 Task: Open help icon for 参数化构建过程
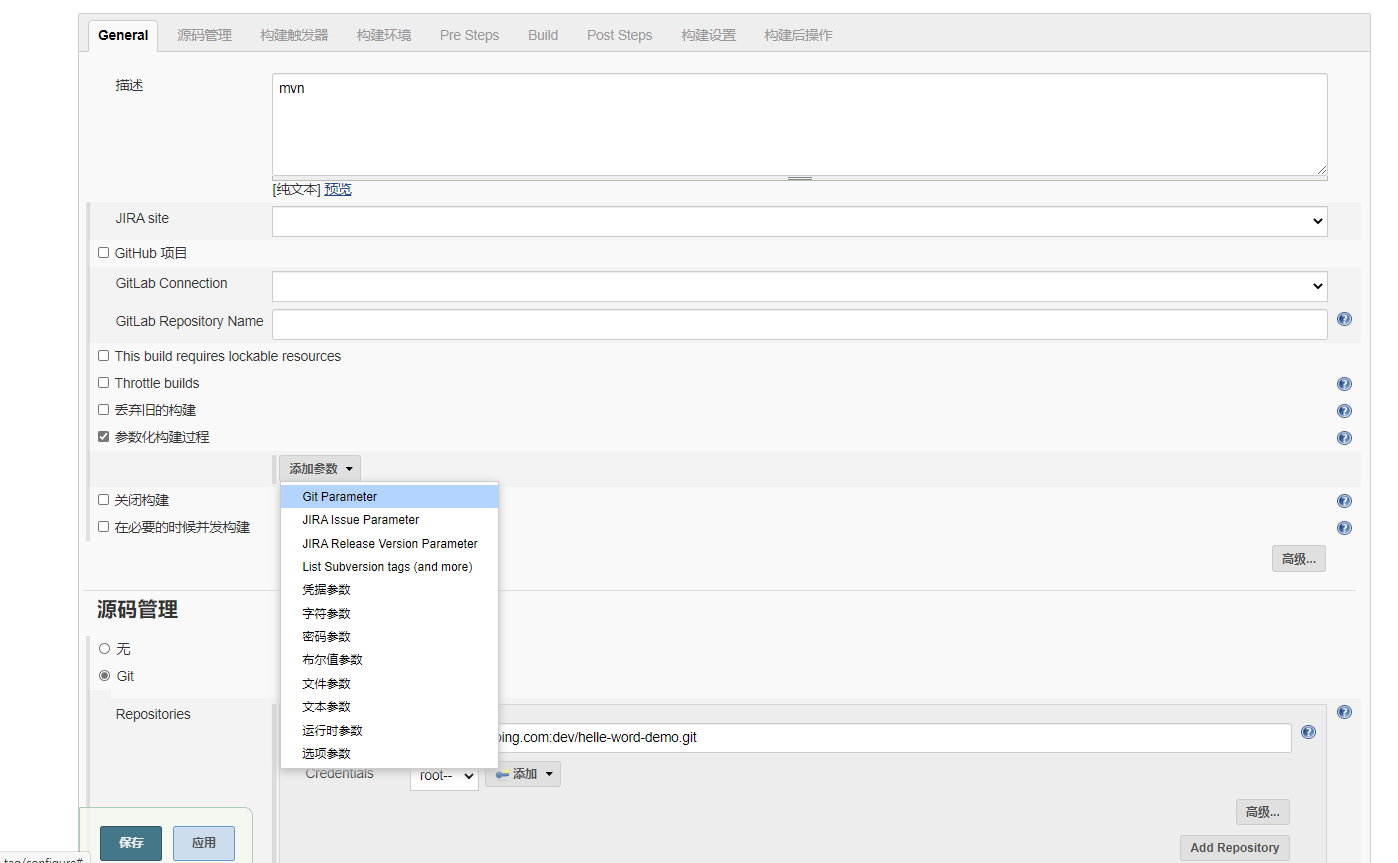[x=1344, y=438]
